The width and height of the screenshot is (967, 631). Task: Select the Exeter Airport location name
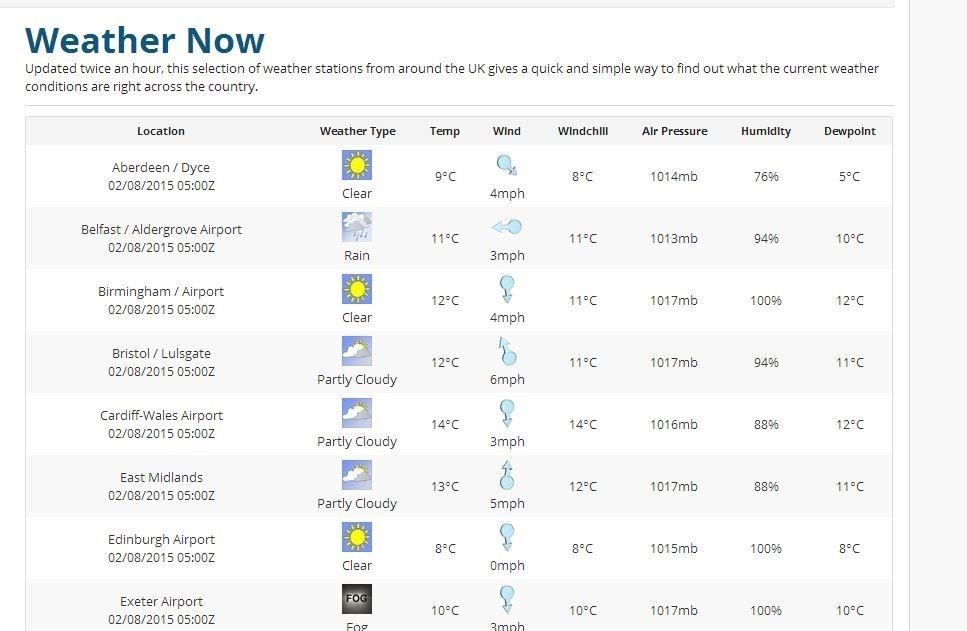pos(161,601)
